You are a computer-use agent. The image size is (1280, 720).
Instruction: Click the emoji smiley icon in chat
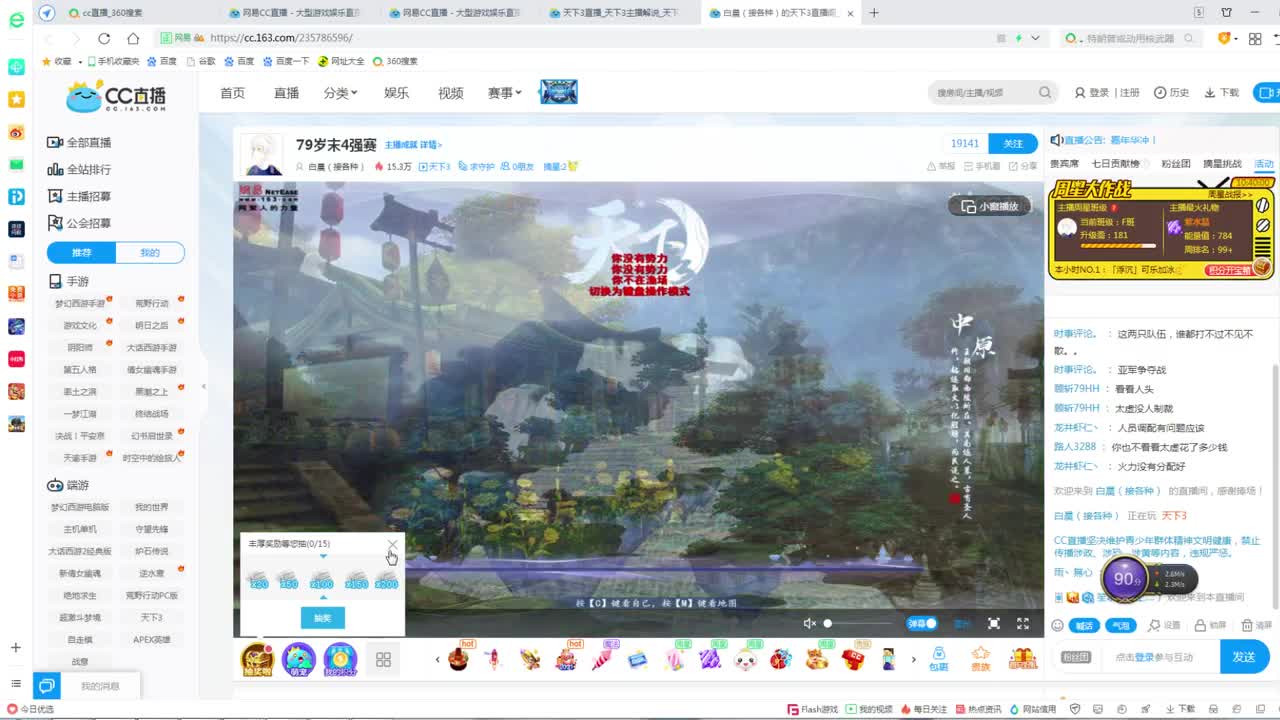tap(1058, 625)
